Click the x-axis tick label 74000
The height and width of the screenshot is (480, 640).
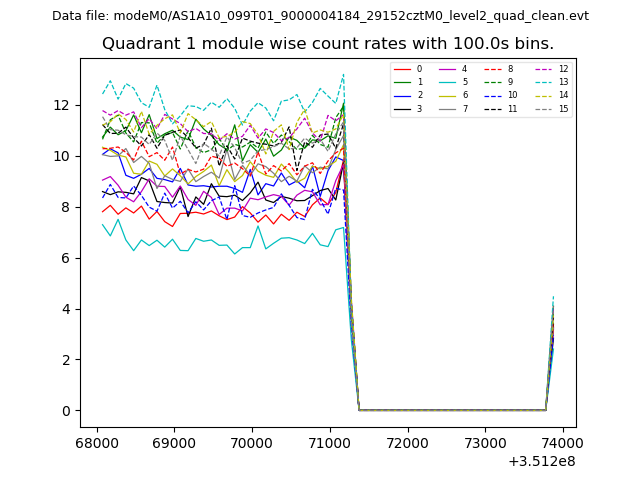click(x=561, y=443)
